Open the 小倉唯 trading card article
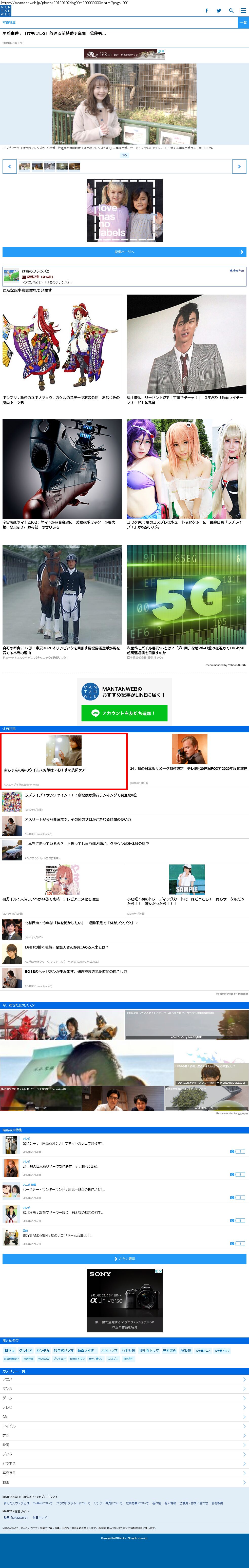 point(187,891)
